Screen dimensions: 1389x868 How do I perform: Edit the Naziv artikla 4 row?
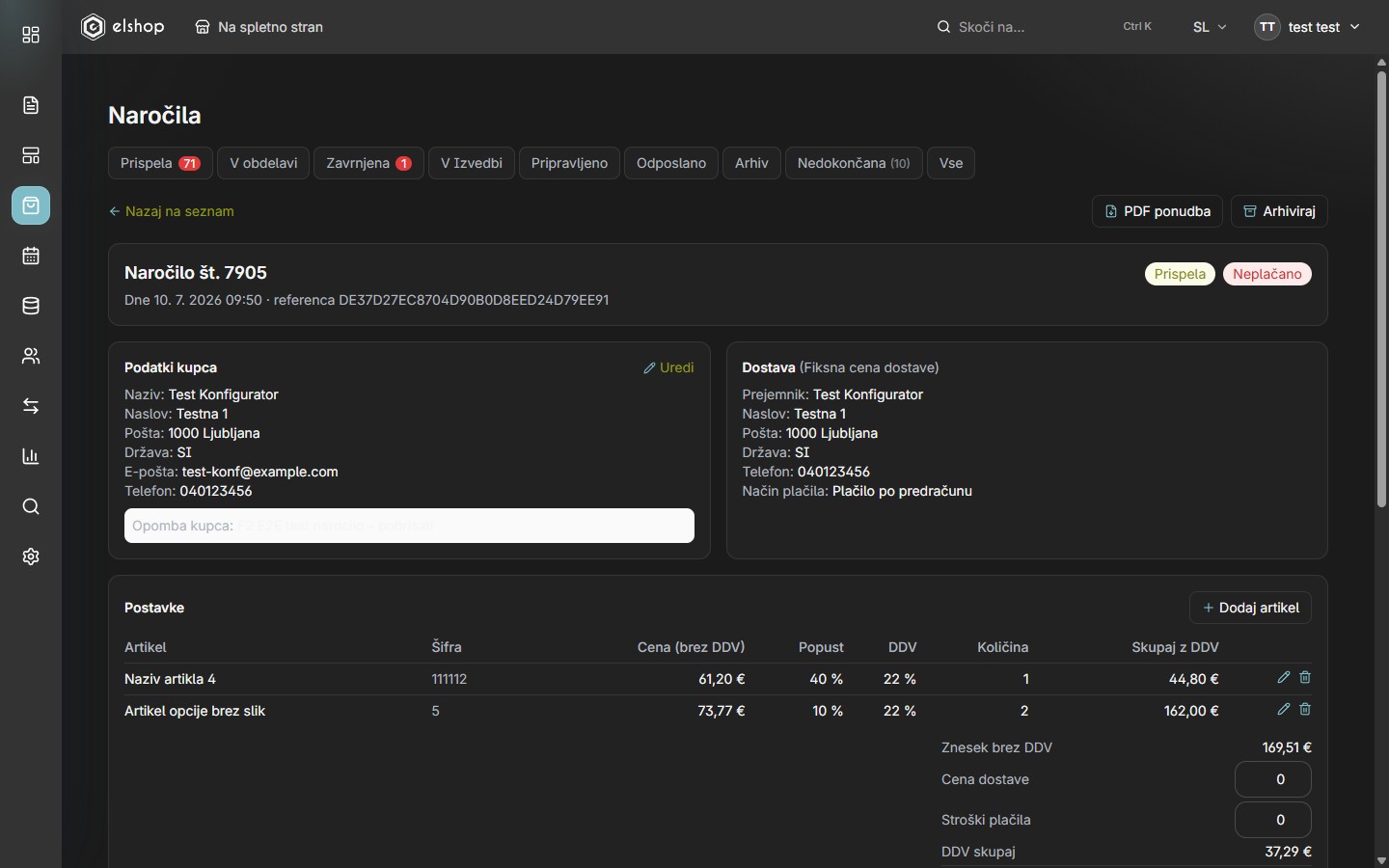(x=1284, y=678)
